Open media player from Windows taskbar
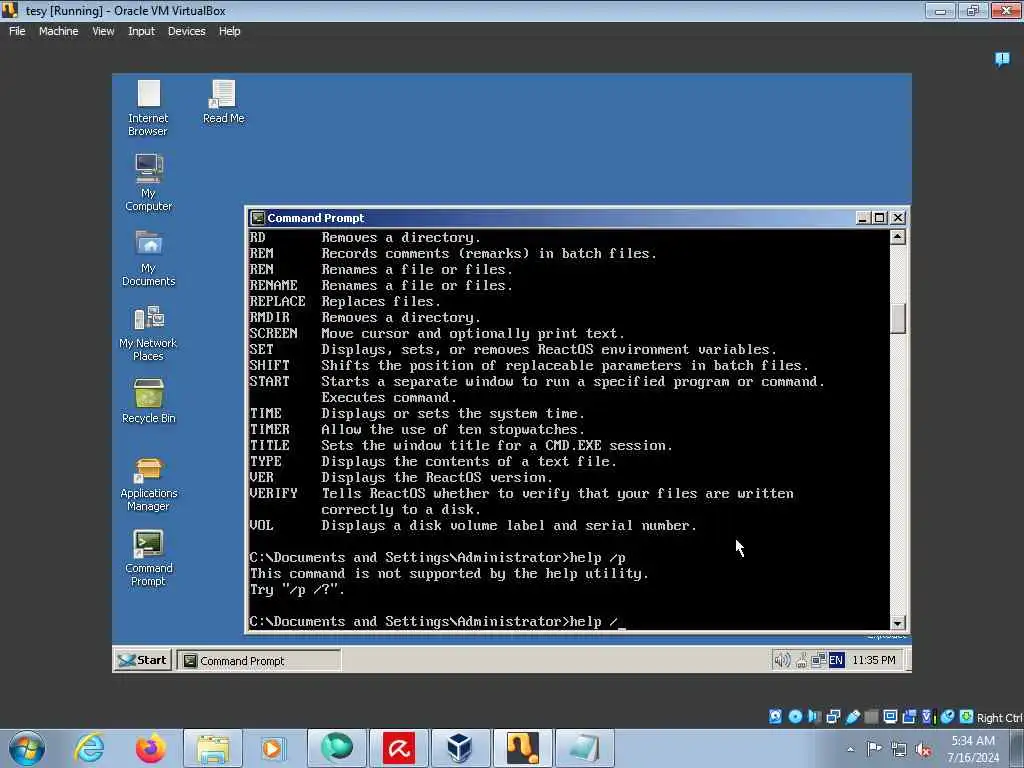This screenshot has width=1024, height=768. pyautogui.click(x=273, y=748)
